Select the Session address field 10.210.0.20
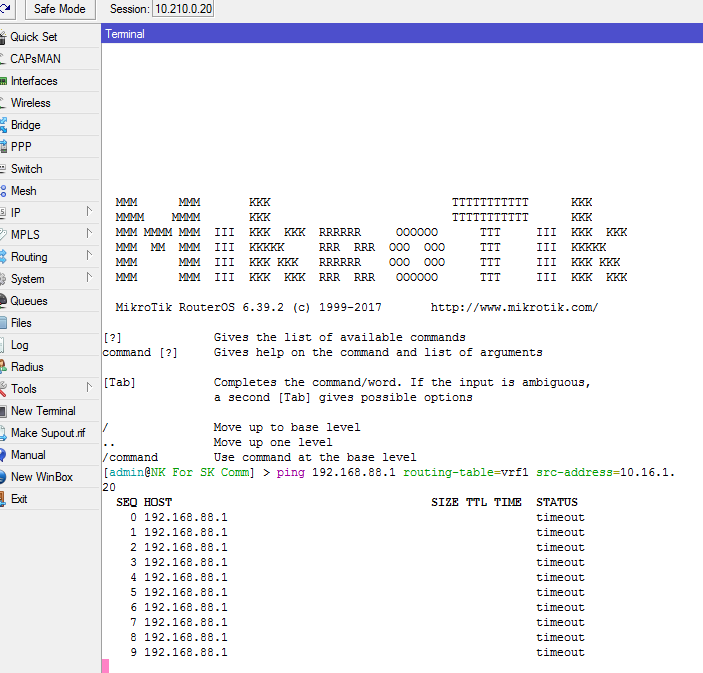 [x=183, y=9]
